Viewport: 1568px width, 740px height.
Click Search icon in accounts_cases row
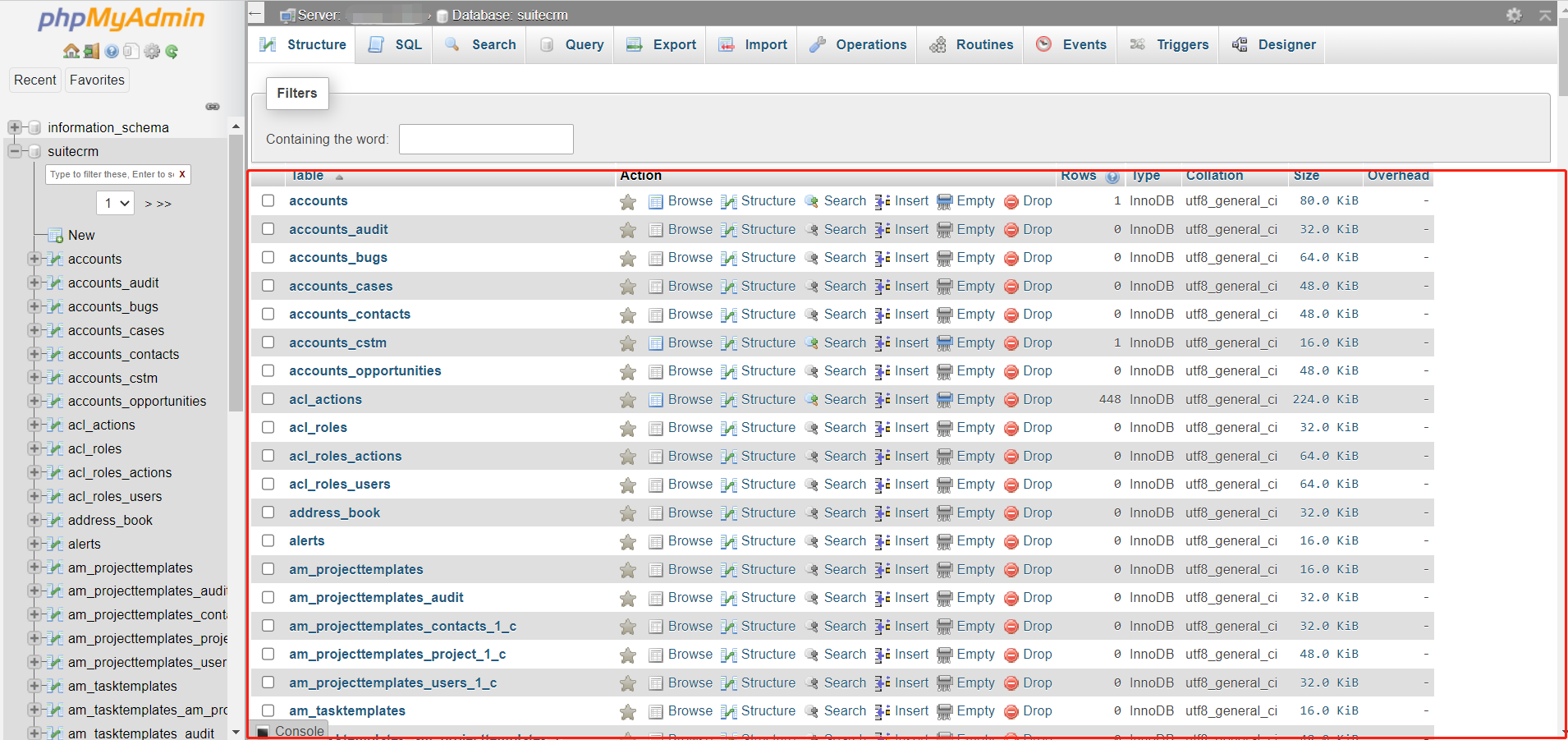pos(812,287)
